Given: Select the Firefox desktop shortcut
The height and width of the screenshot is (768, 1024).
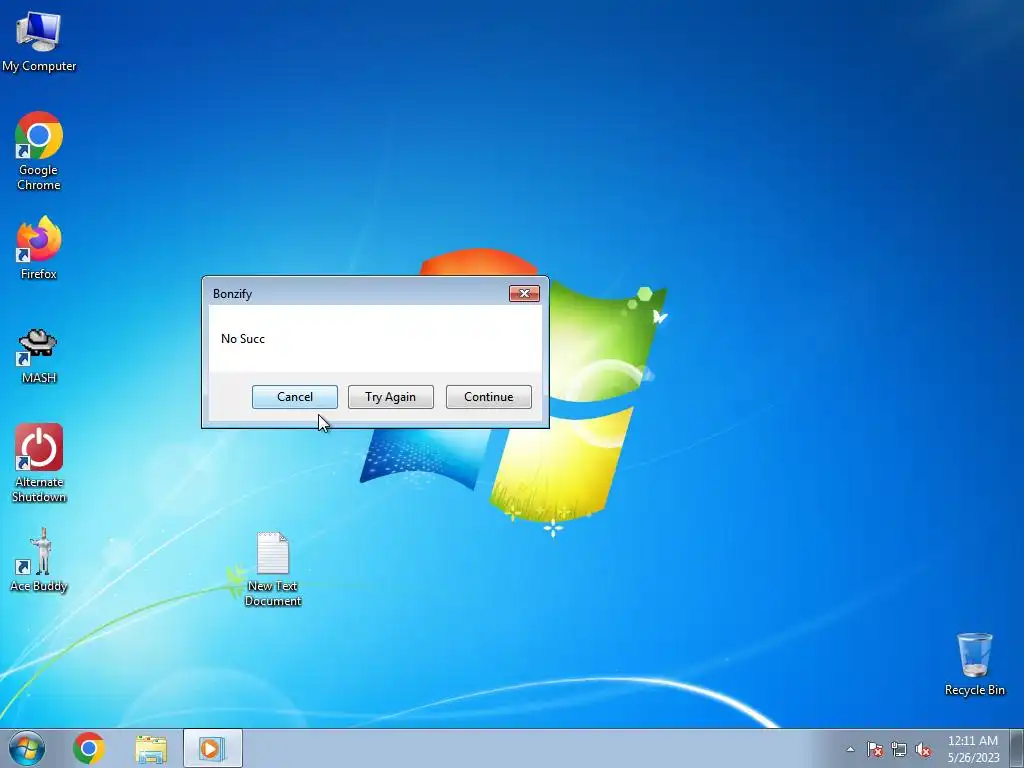Looking at the screenshot, I should click(x=39, y=248).
